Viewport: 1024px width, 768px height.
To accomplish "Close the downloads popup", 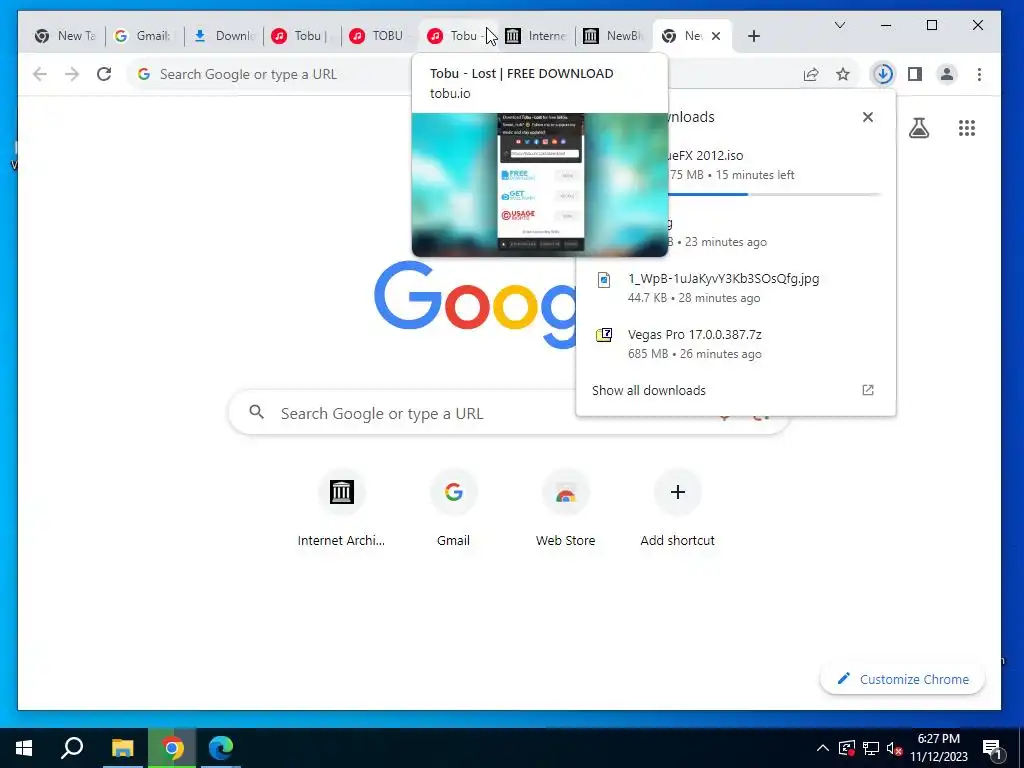I will click(868, 117).
